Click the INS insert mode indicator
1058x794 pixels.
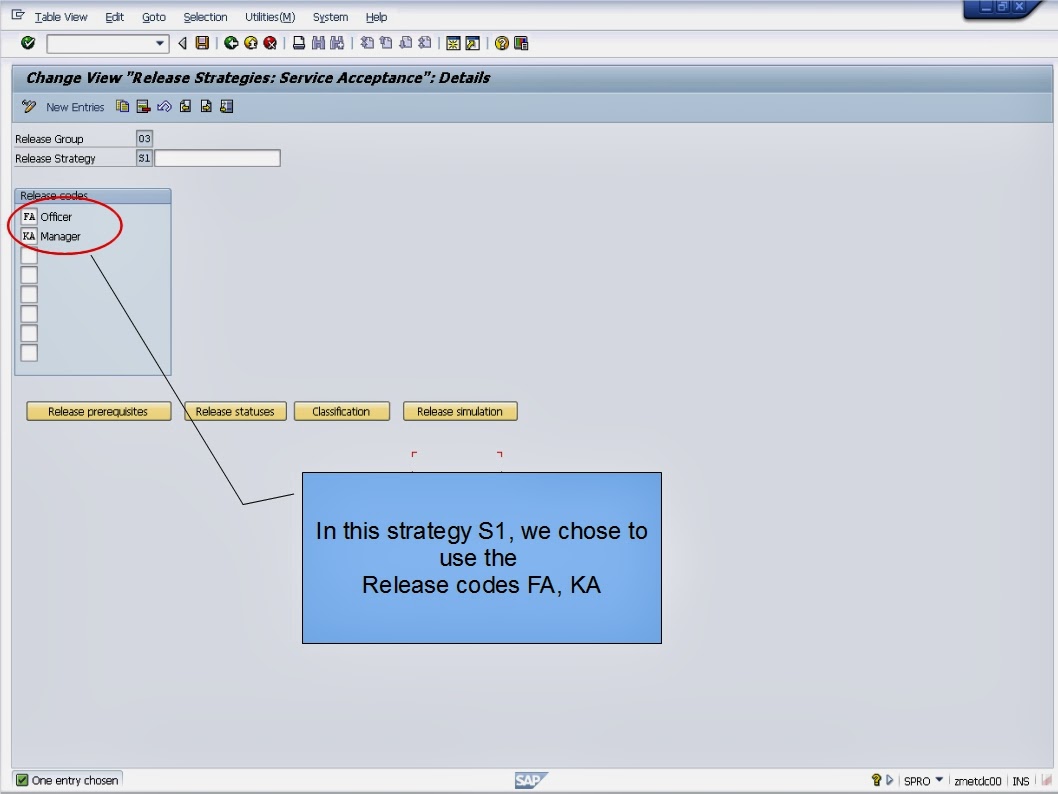point(1020,781)
